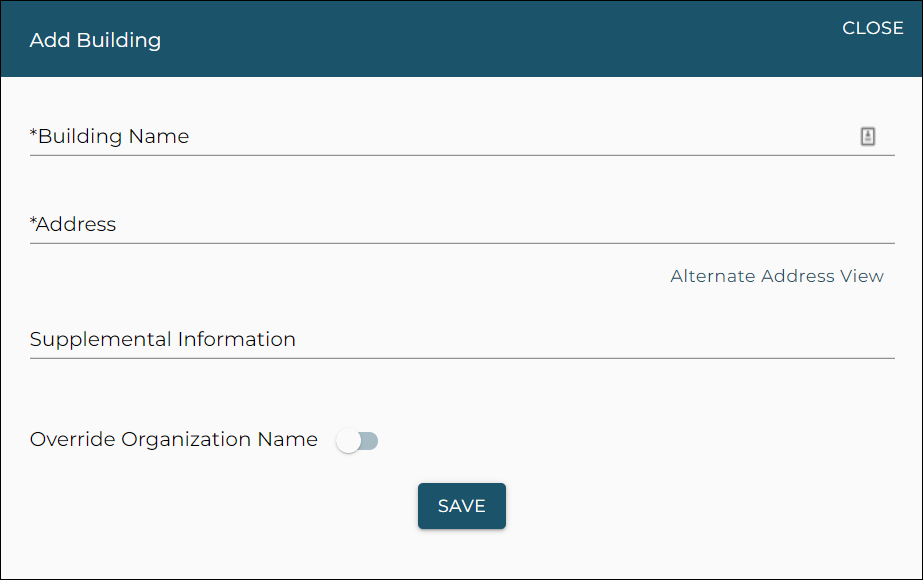Close the Add Building dialog

point(872,28)
